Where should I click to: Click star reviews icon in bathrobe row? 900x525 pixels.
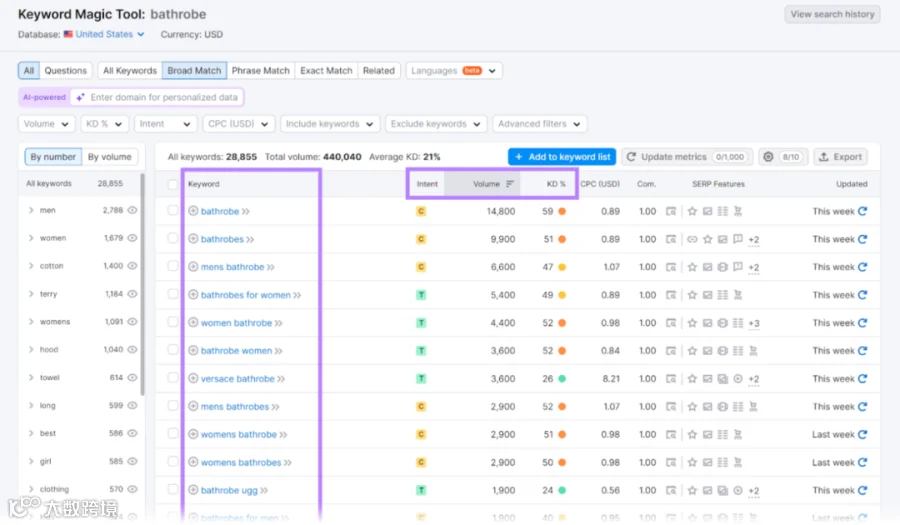click(x=692, y=211)
